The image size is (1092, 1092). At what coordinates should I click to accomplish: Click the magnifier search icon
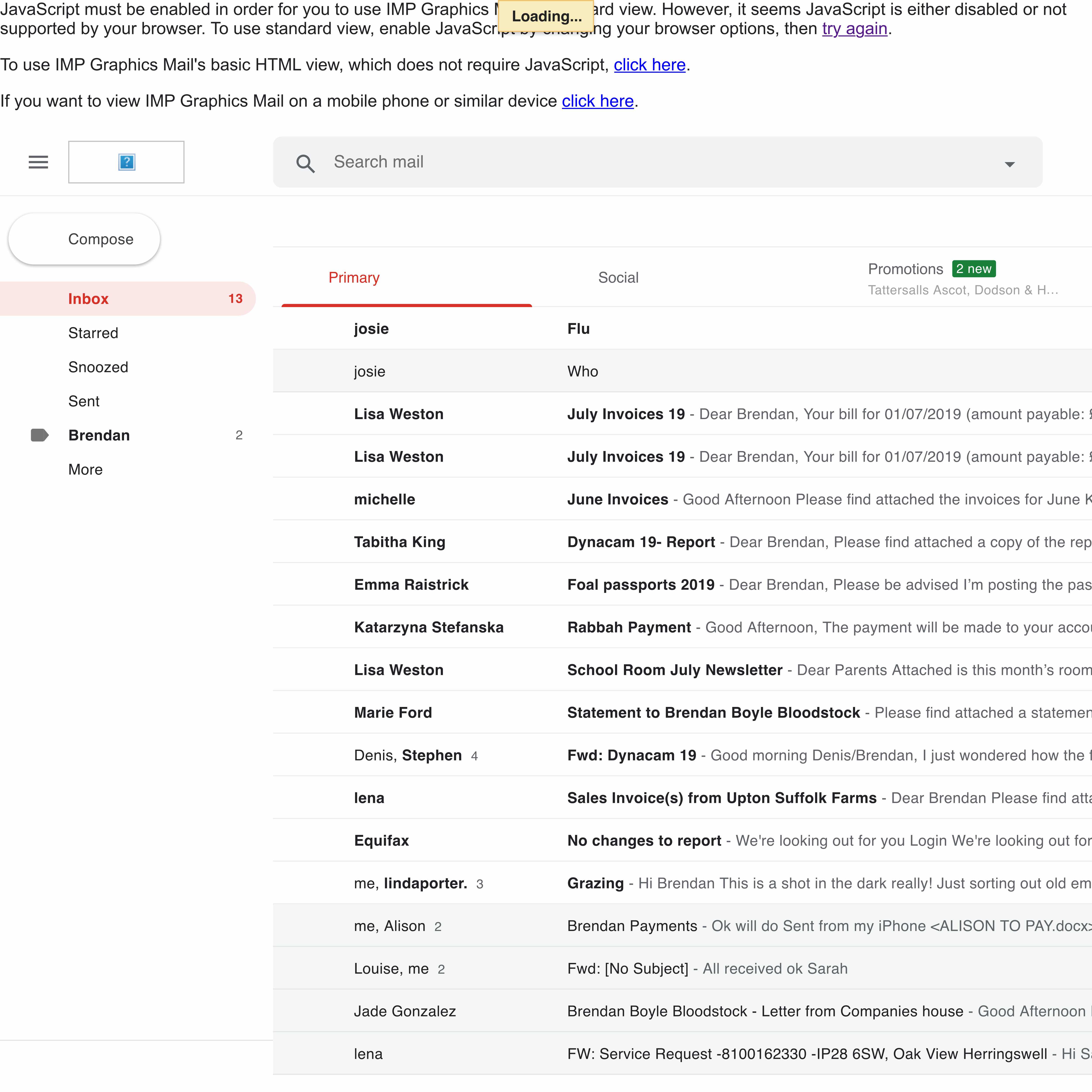pos(305,163)
